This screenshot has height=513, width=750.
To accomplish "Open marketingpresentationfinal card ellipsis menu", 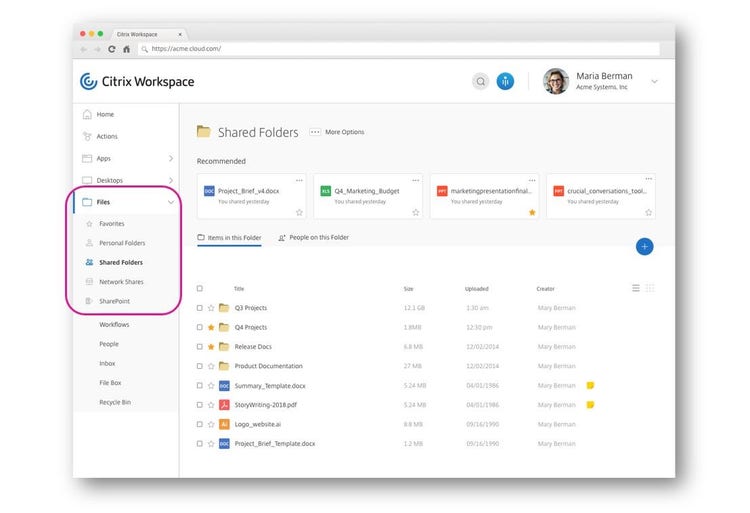I will [532, 180].
